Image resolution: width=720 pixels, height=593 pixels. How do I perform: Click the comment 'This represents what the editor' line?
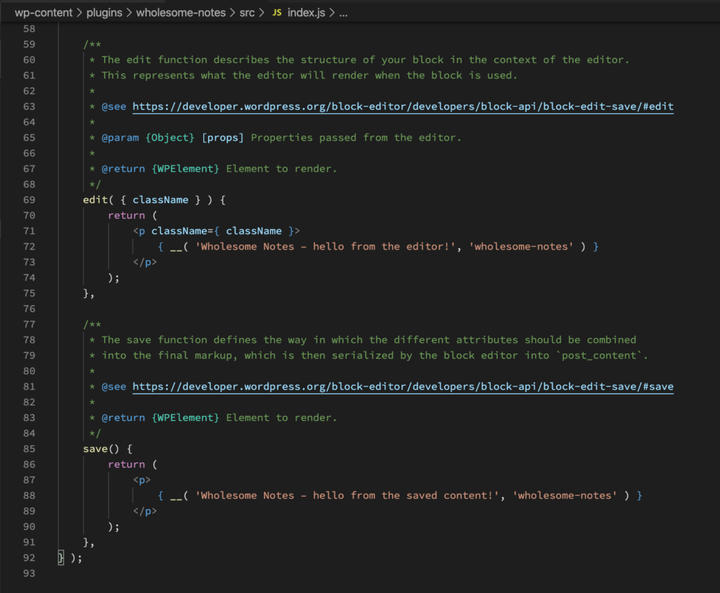tap(303, 75)
